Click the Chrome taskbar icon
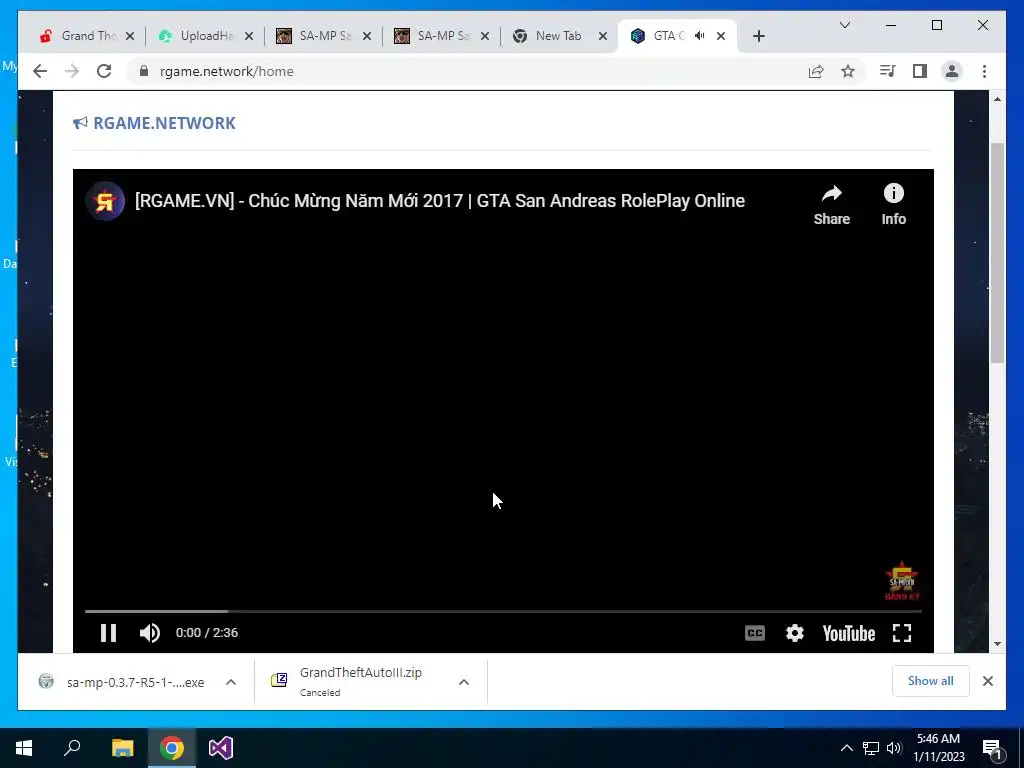Image resolution: width=1024 pixels, height=768 pixels. click(x=172, y=748)
